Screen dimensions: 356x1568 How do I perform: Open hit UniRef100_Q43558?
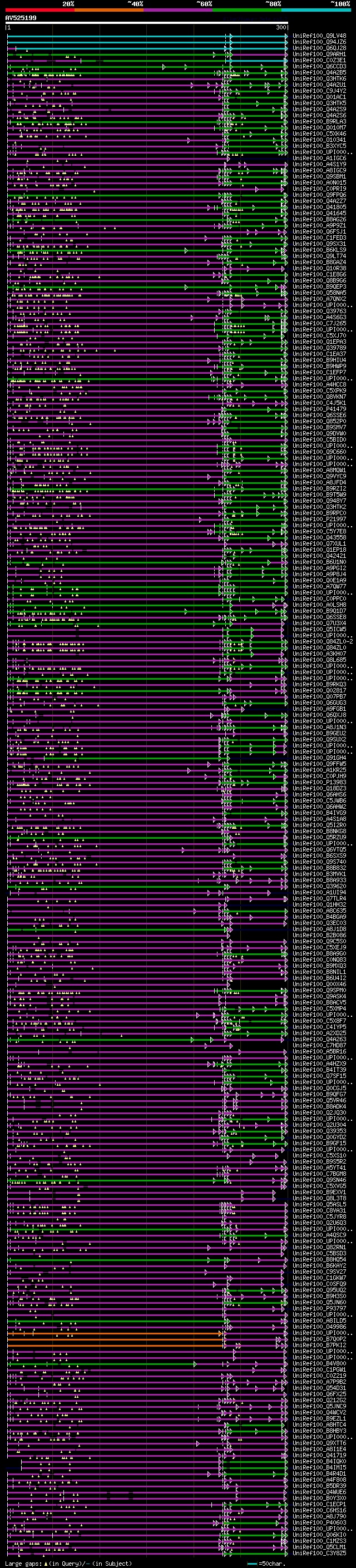(319, 537)
